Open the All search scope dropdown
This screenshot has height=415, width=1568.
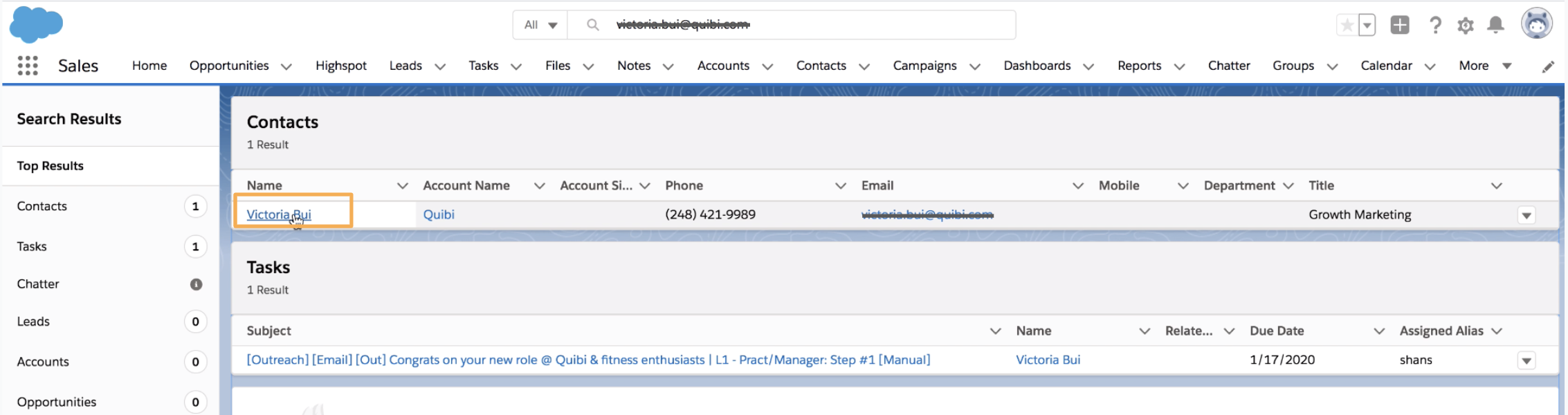click(x=540, y=25)
